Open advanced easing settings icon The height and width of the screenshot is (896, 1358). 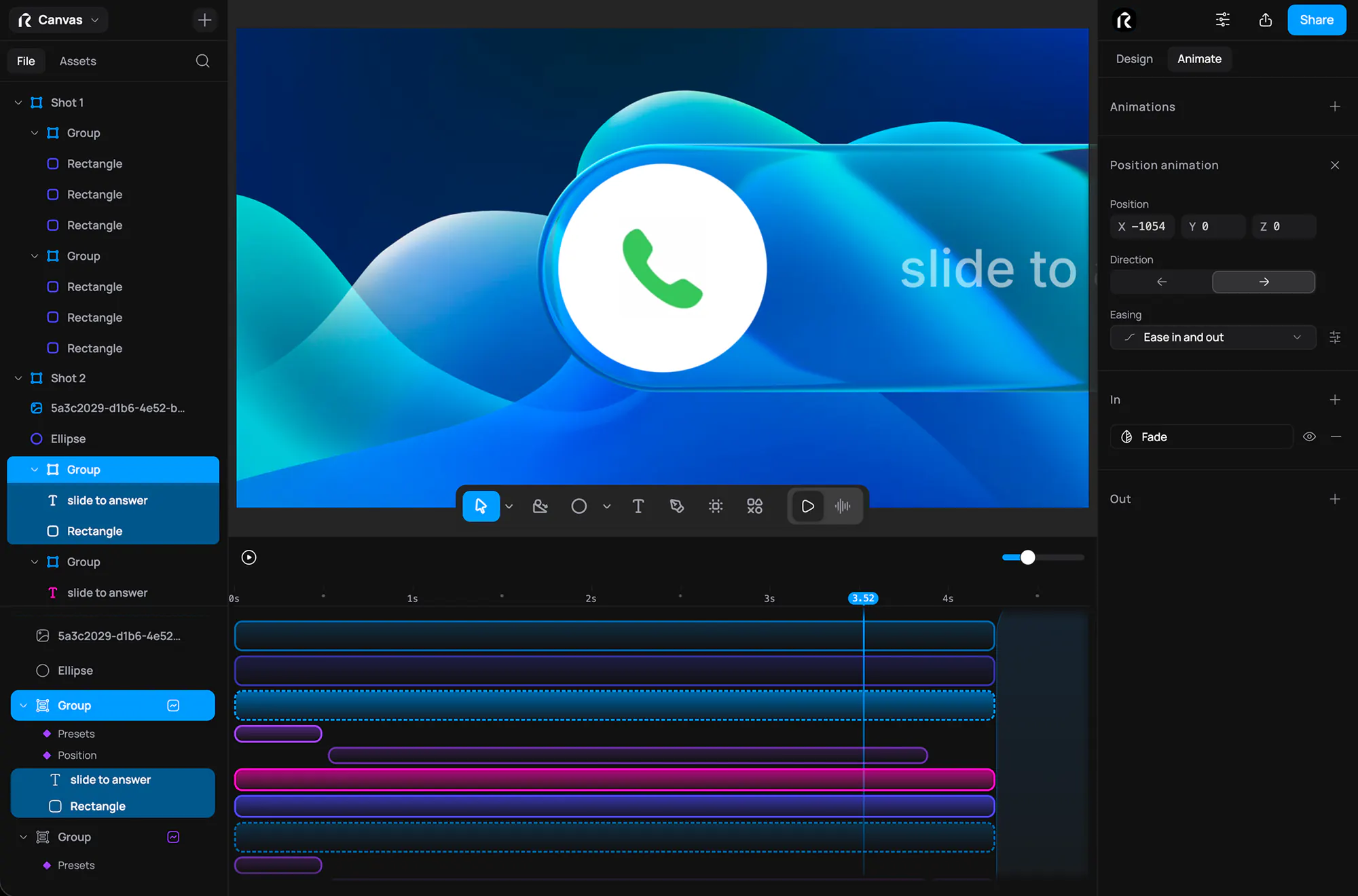click(x=1335, y=337)
